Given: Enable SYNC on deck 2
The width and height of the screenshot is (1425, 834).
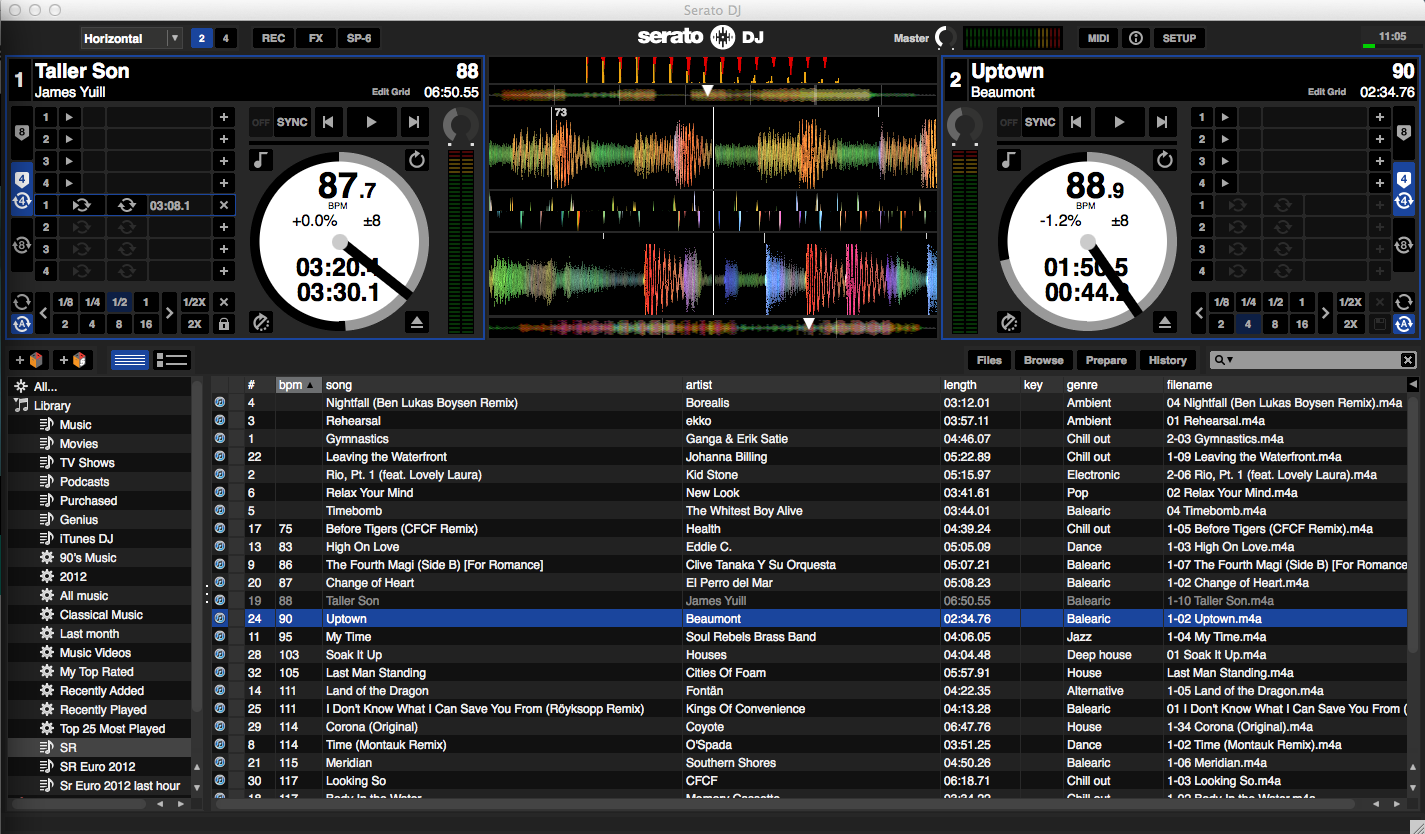Looking at the screenshot, I should click(x=1040, y=122).
